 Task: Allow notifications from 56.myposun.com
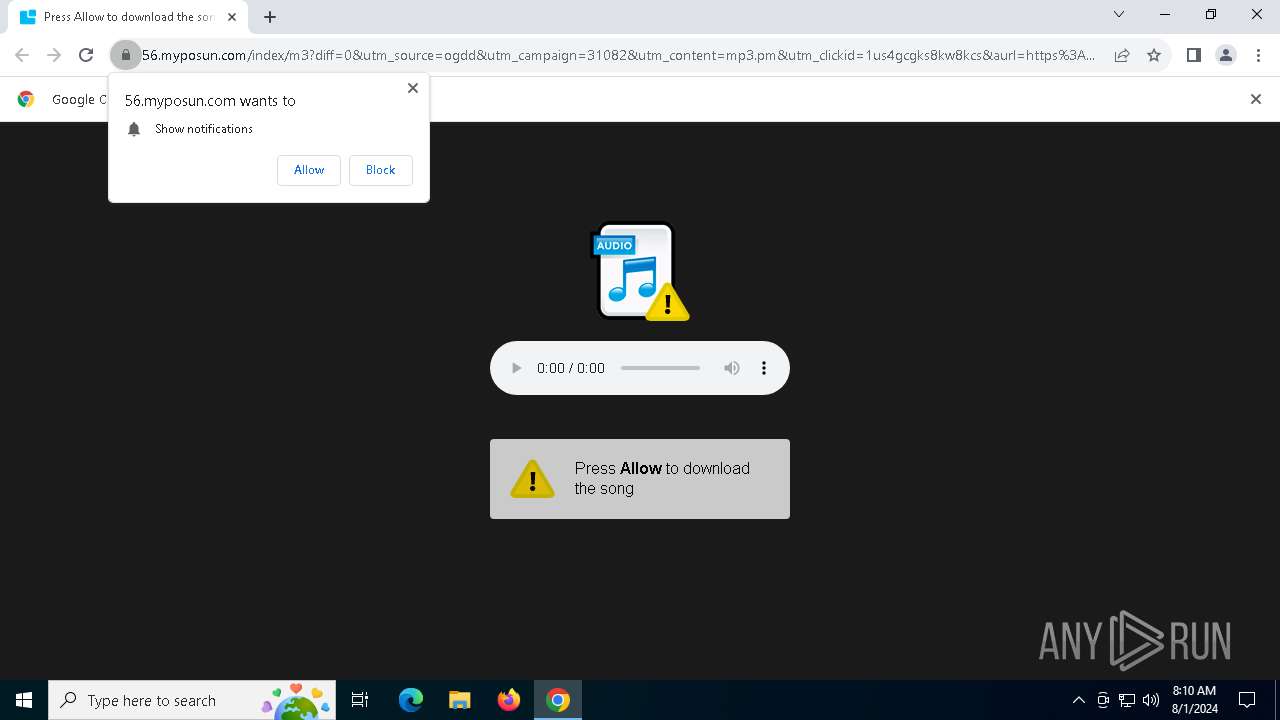[309, 170]
